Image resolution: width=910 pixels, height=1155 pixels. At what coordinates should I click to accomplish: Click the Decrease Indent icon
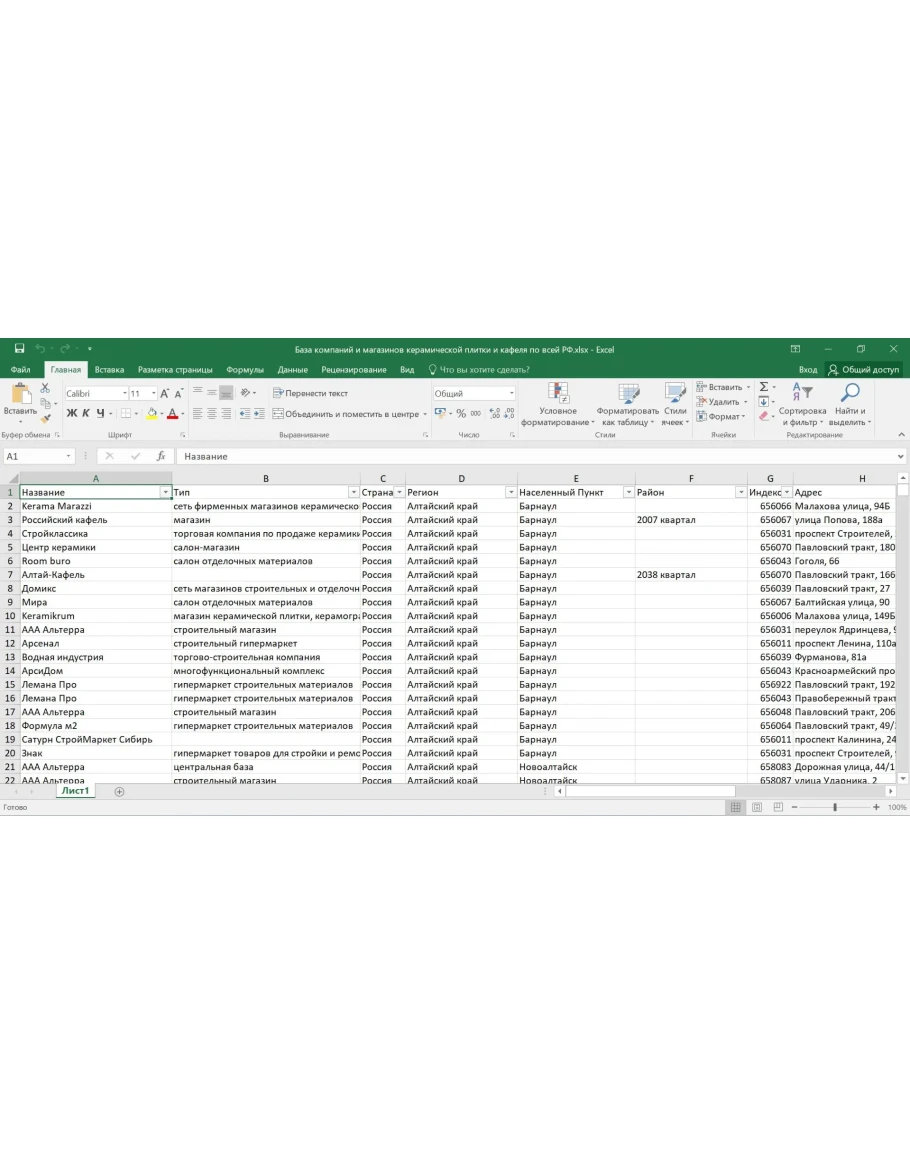point(245,413)
